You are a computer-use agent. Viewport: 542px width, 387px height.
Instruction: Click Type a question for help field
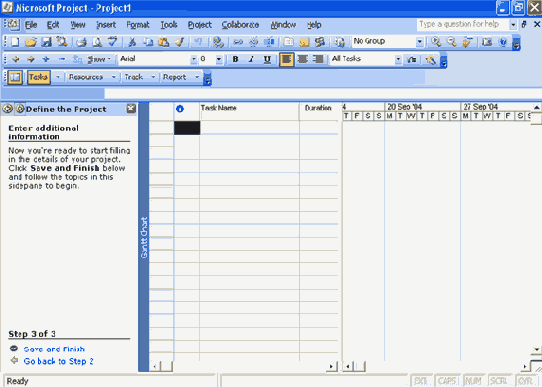click(462, 24)
